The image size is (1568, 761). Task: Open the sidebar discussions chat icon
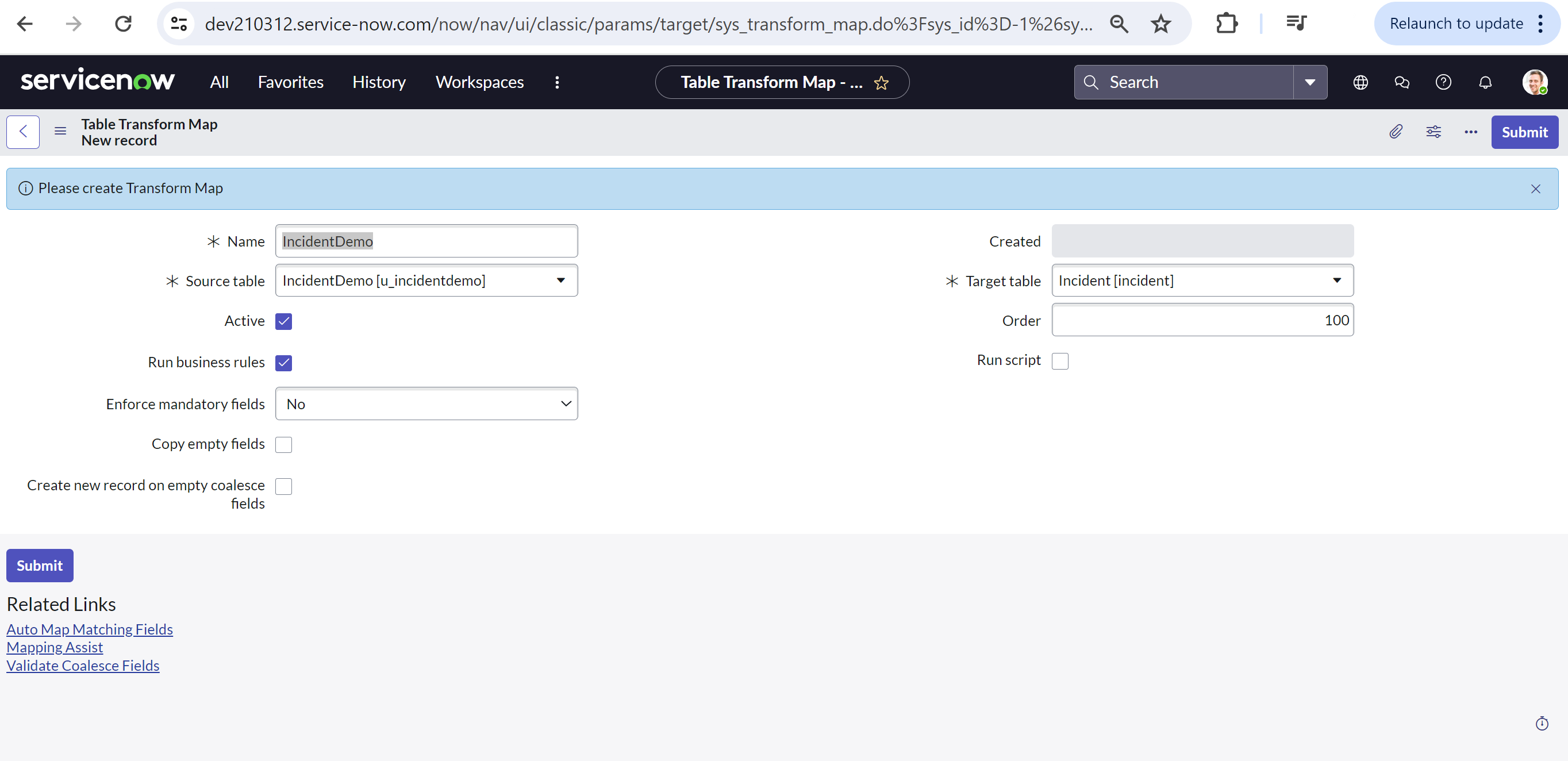tap(1401, 82)
